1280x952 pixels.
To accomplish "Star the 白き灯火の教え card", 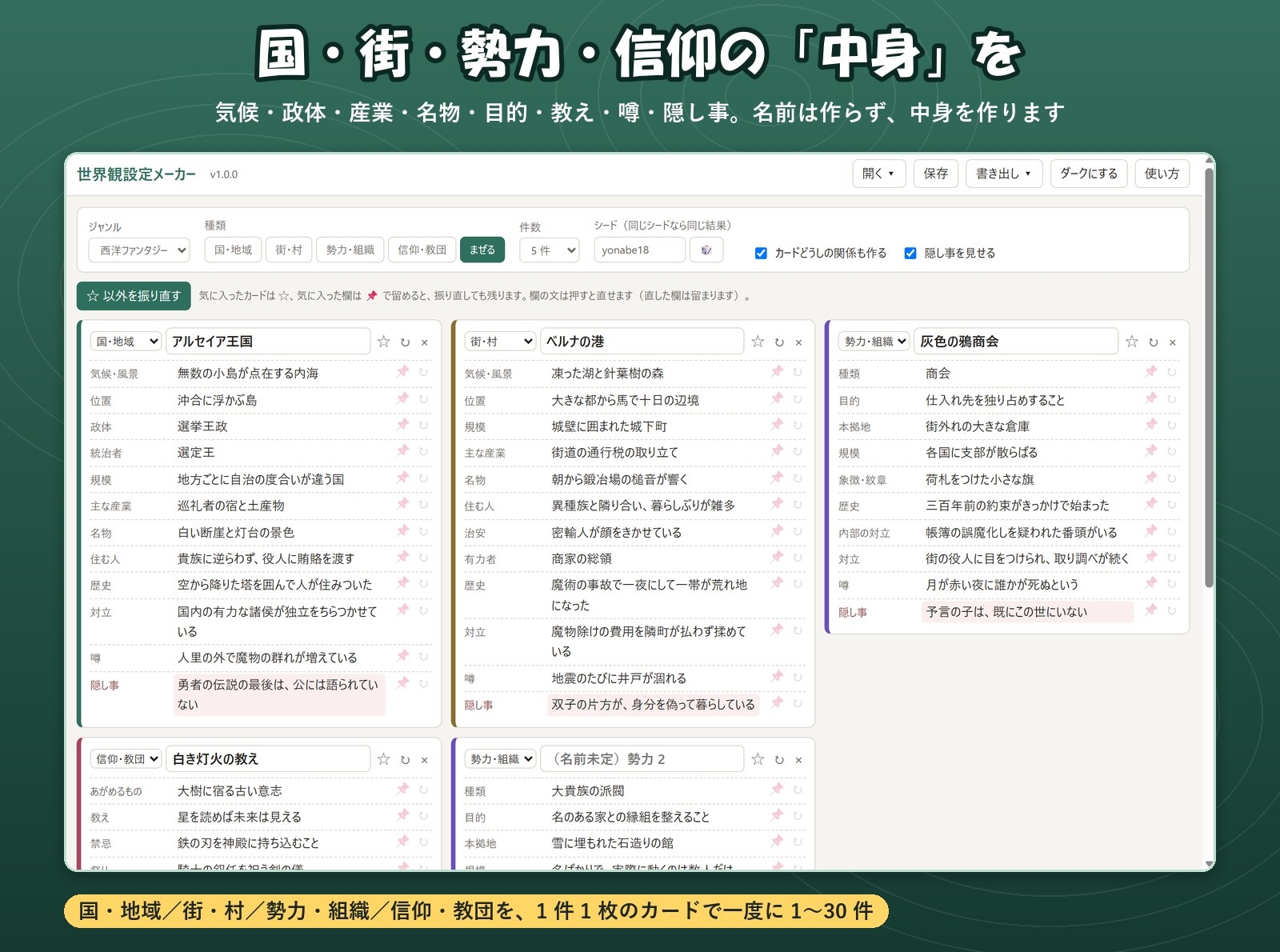I will (384, 759).
